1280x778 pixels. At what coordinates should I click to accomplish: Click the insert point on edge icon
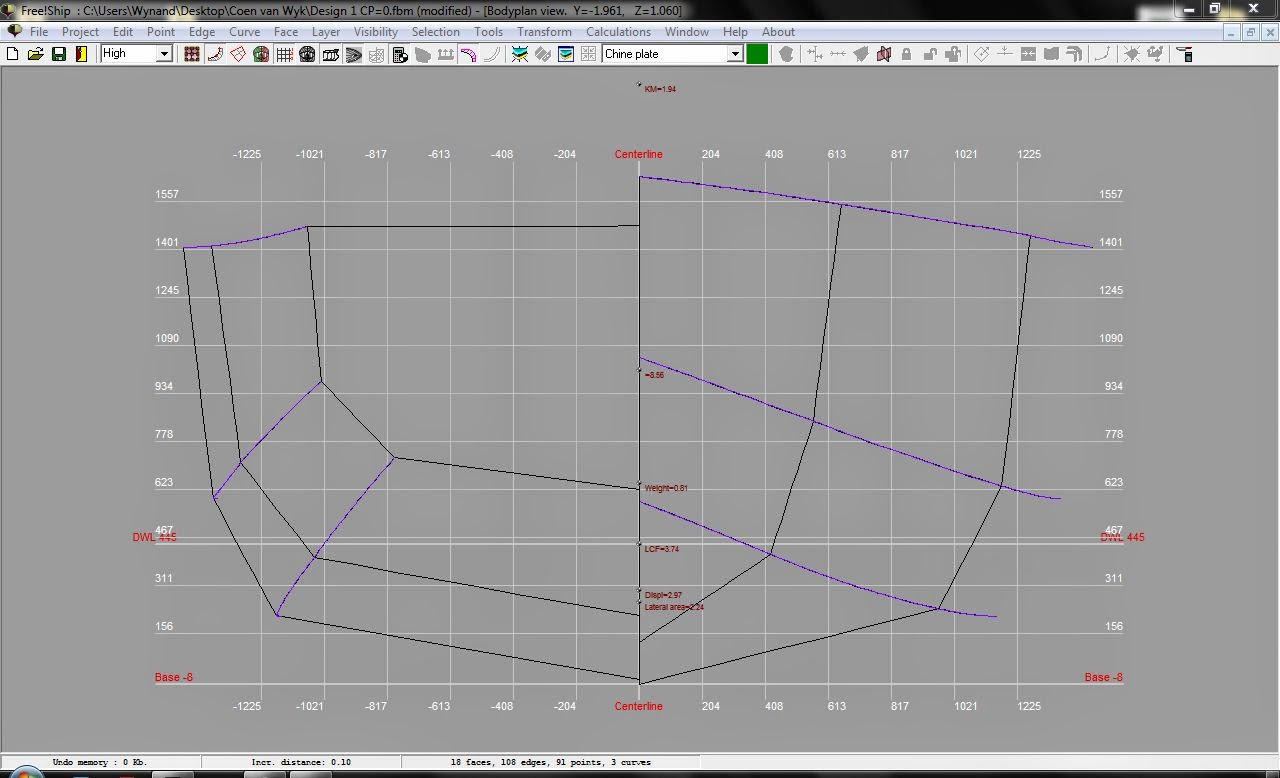838,54
